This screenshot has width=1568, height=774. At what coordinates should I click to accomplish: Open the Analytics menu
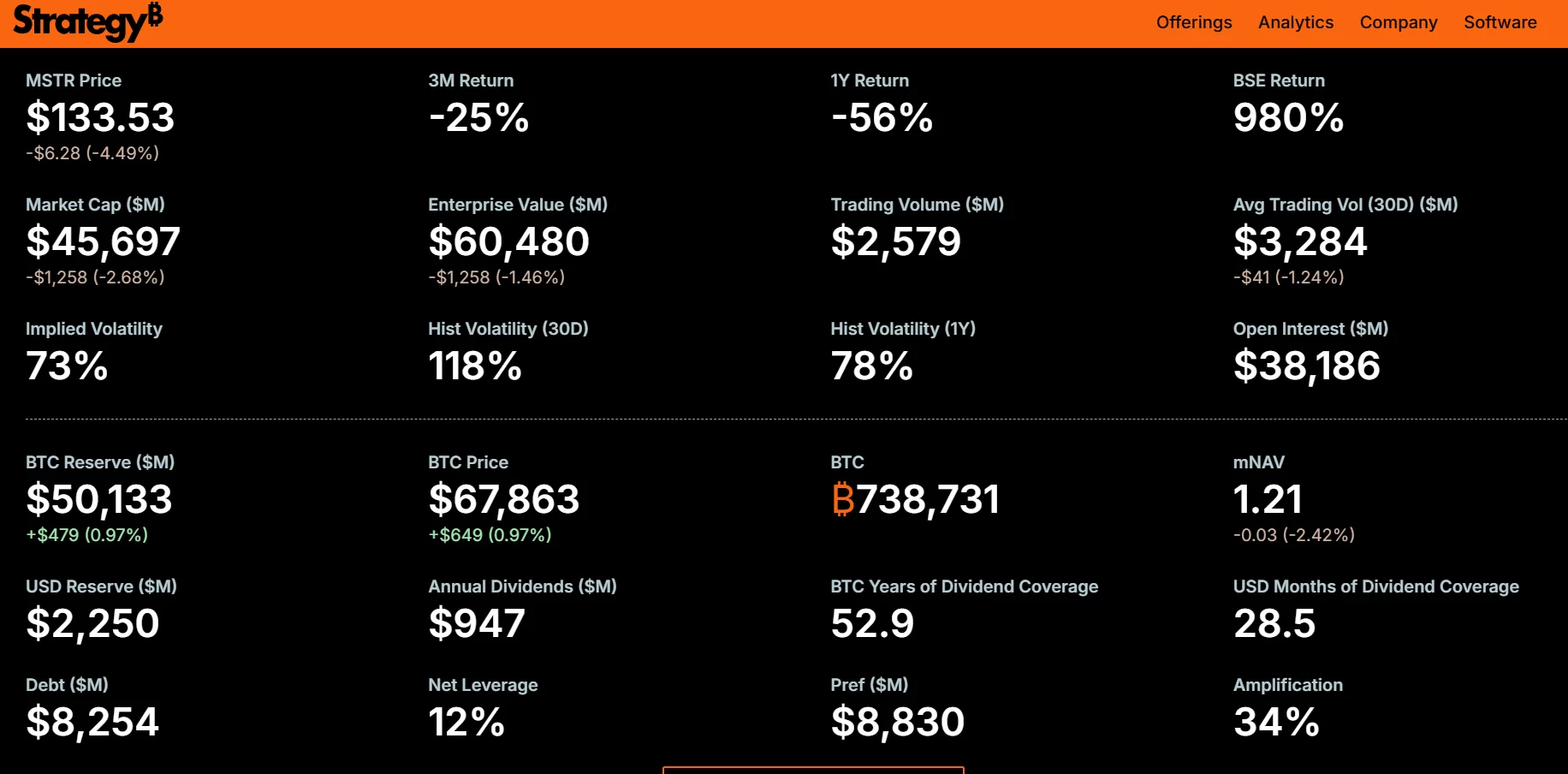coord(1295,23)
